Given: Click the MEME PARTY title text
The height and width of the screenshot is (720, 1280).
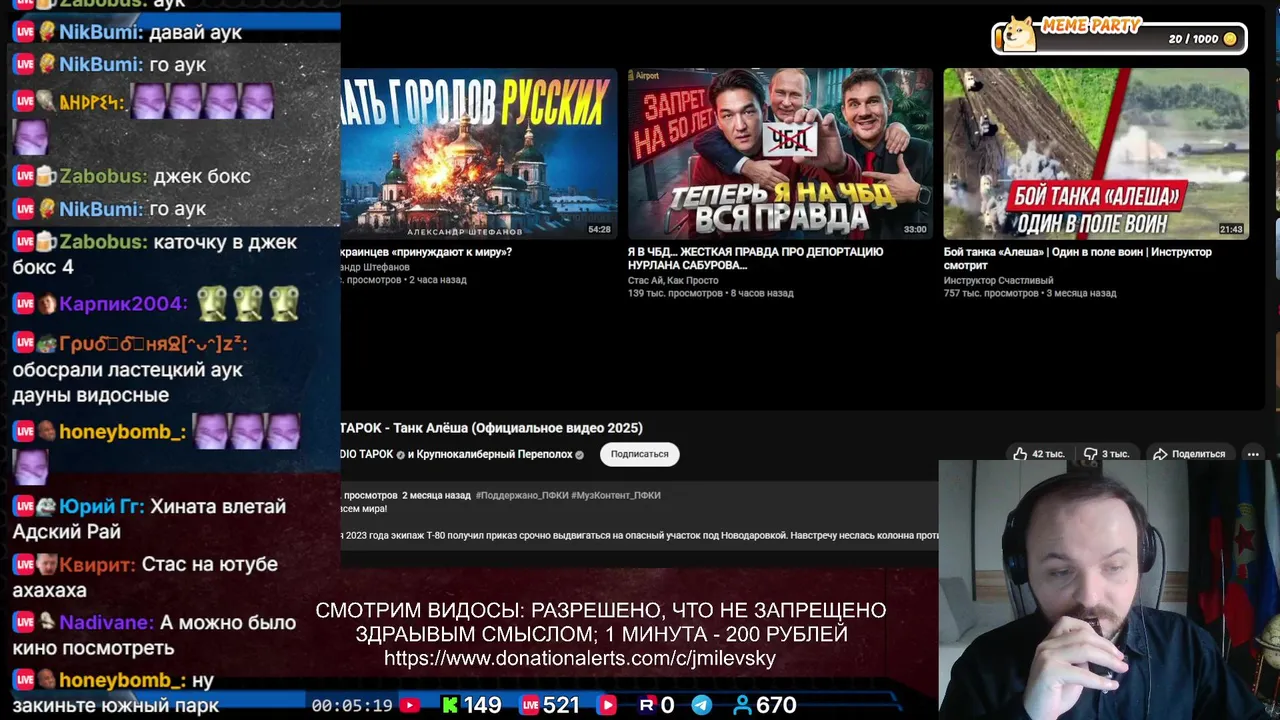Looking at the screenshot, I should 1091,27.
